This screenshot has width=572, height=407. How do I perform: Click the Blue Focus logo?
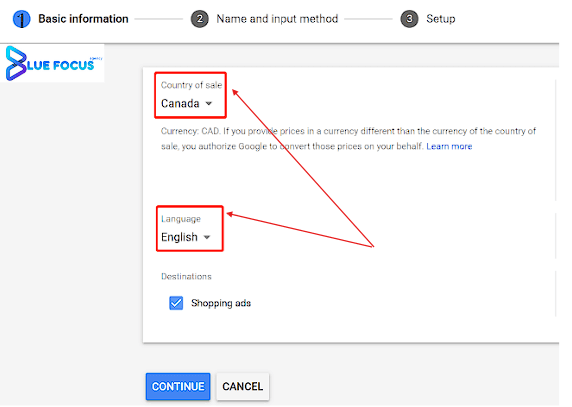coord(53,63)
